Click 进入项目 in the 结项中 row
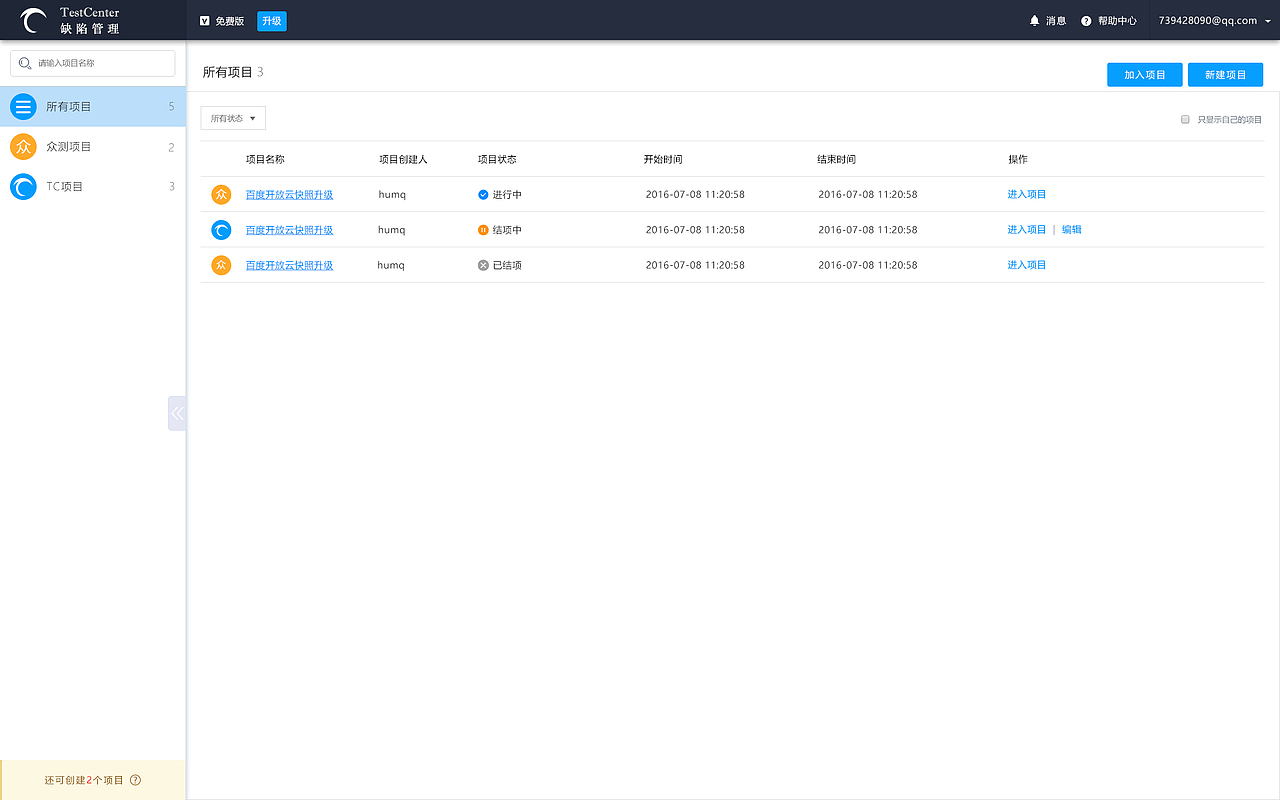The image size is (1280, 800). (x=1027, y=229)
